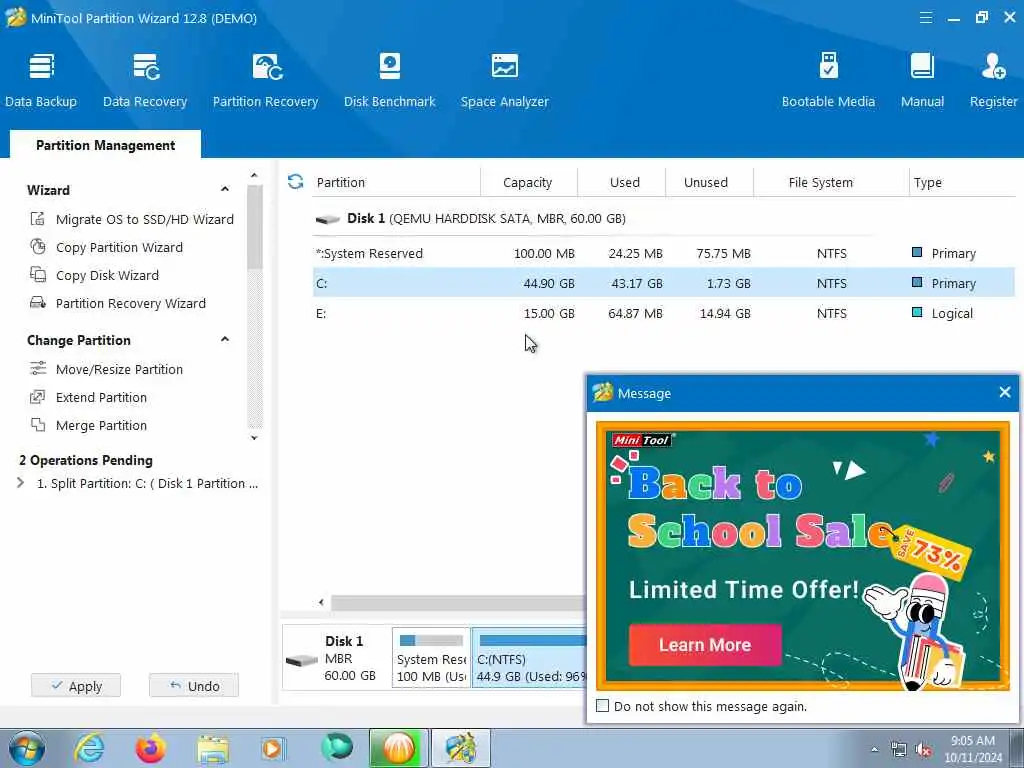
Task: Open the orange striped app in taskbar
Action: [x=398, y=748]
